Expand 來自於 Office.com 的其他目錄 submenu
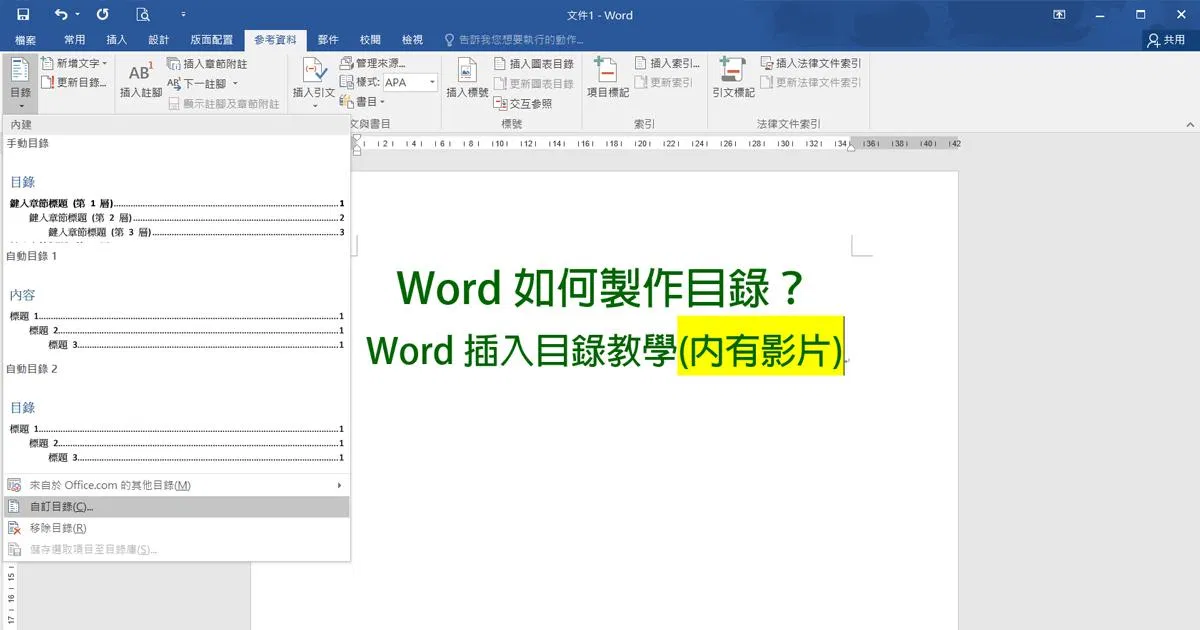Screen dimensions: 1200x630 click(176, 485)
